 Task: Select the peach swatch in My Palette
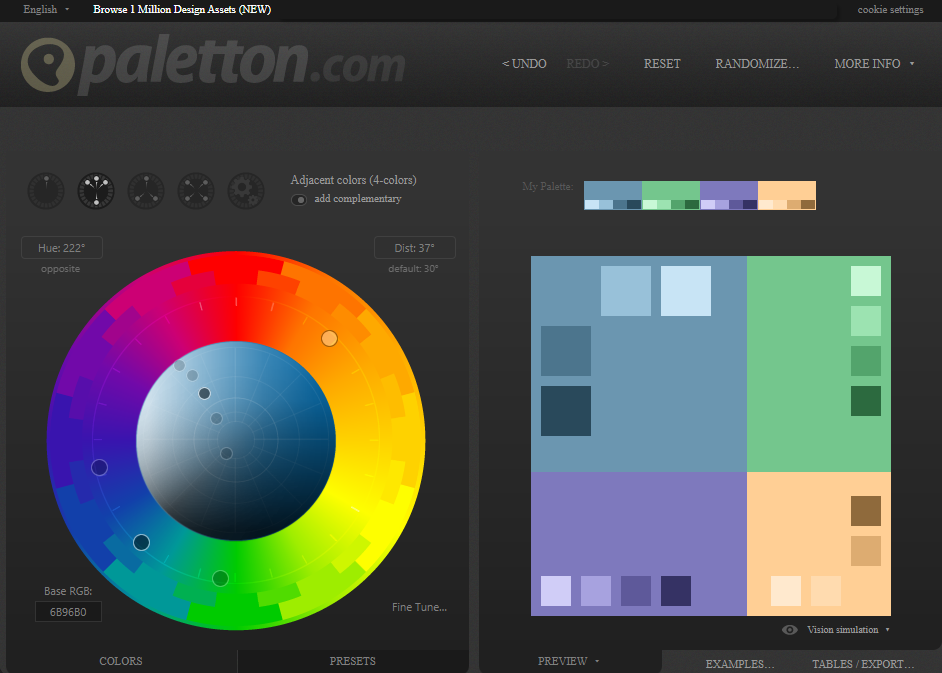tap(786, 190)
